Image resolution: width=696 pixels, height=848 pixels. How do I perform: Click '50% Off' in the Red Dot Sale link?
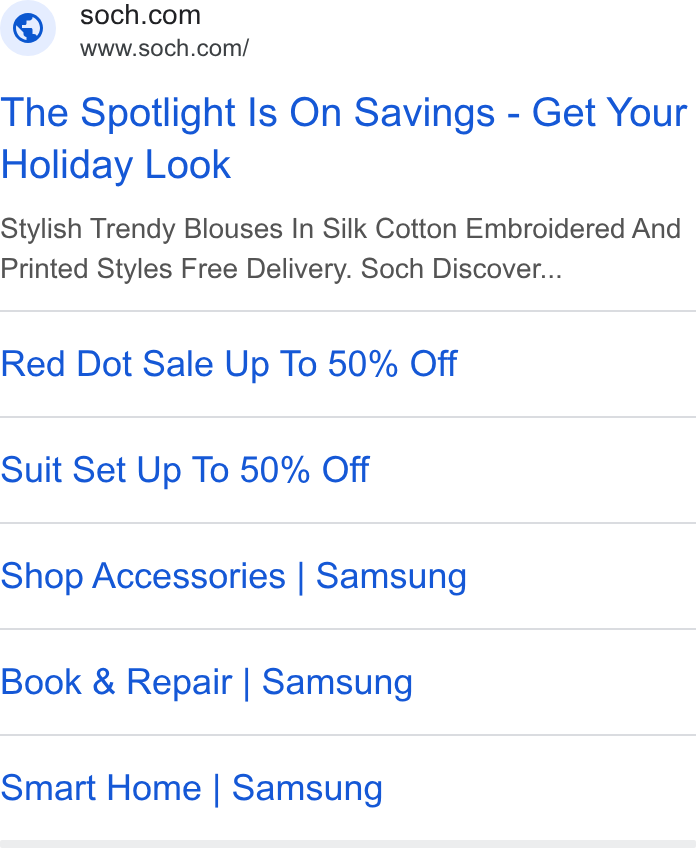pyautogui.click(x=393, y=363)
